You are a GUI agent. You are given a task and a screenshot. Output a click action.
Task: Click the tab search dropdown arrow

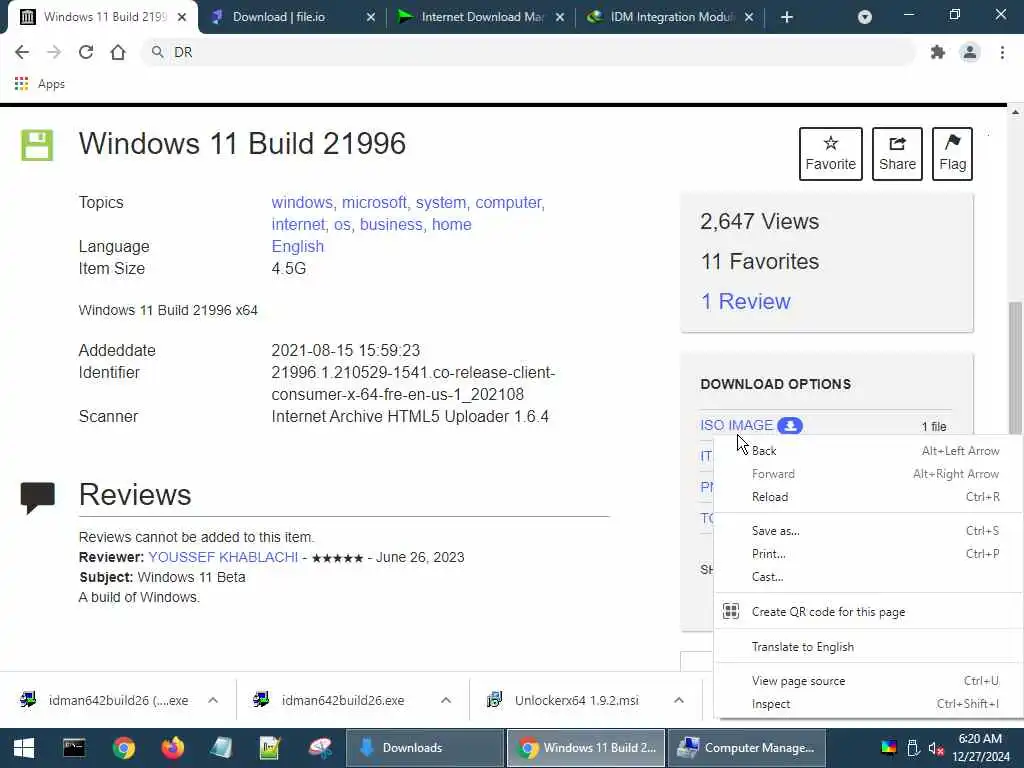coord(865,17)
